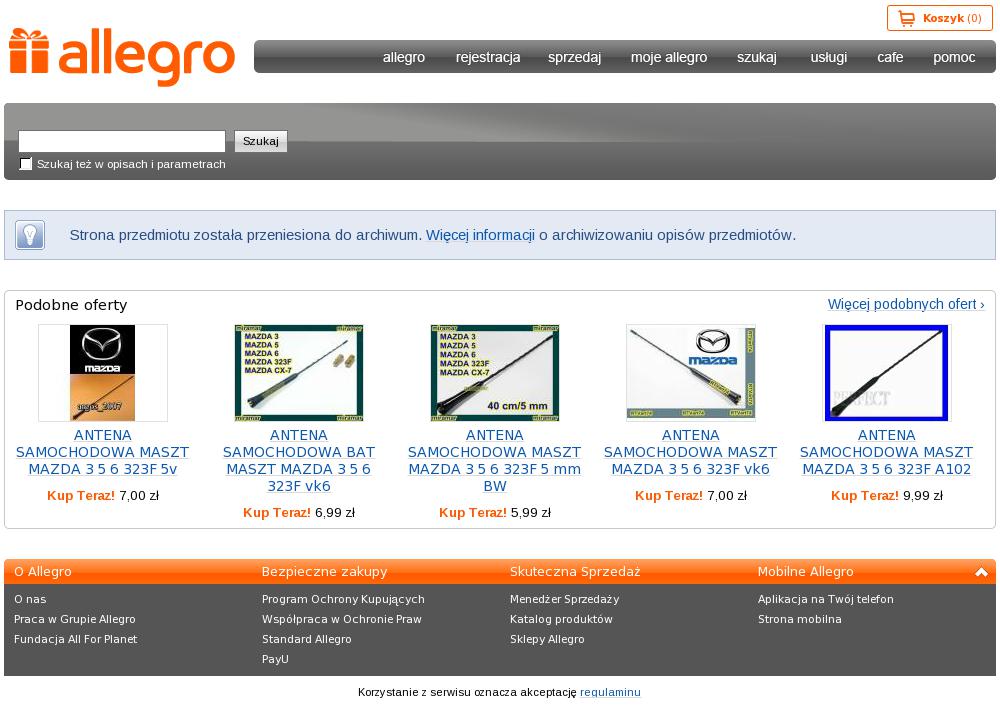Viewport: 1000px width, 712px height.
Task: Follow the 'Więcej informacji' archive link
Action: pyautogui.click(x=480, y=235)
